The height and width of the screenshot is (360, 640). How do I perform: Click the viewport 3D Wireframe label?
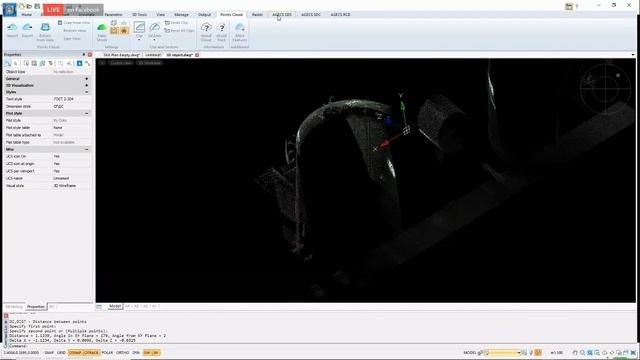click(149, 63)
